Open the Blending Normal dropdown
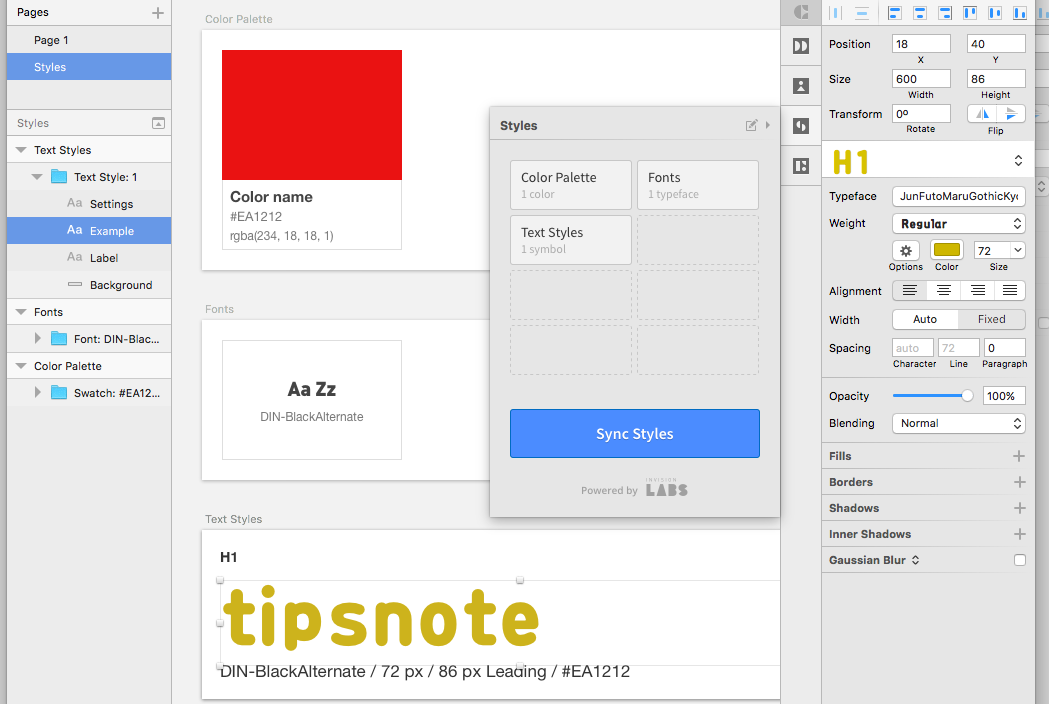Viewport: 1049px width, 704px height. [959, 423]
